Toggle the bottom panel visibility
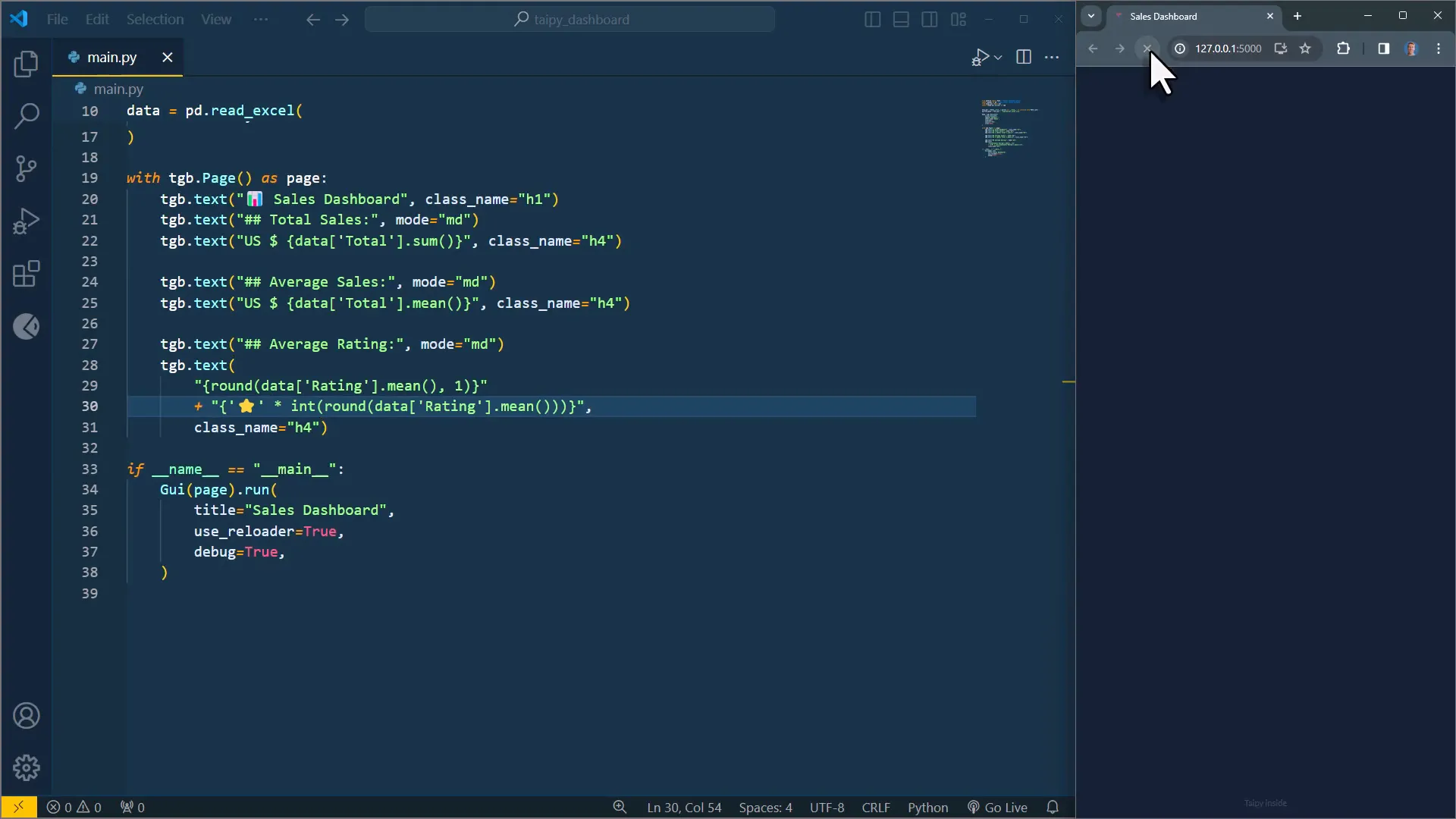The height and width of the screenshot is (819, 1456). click(x=900, y=20)
